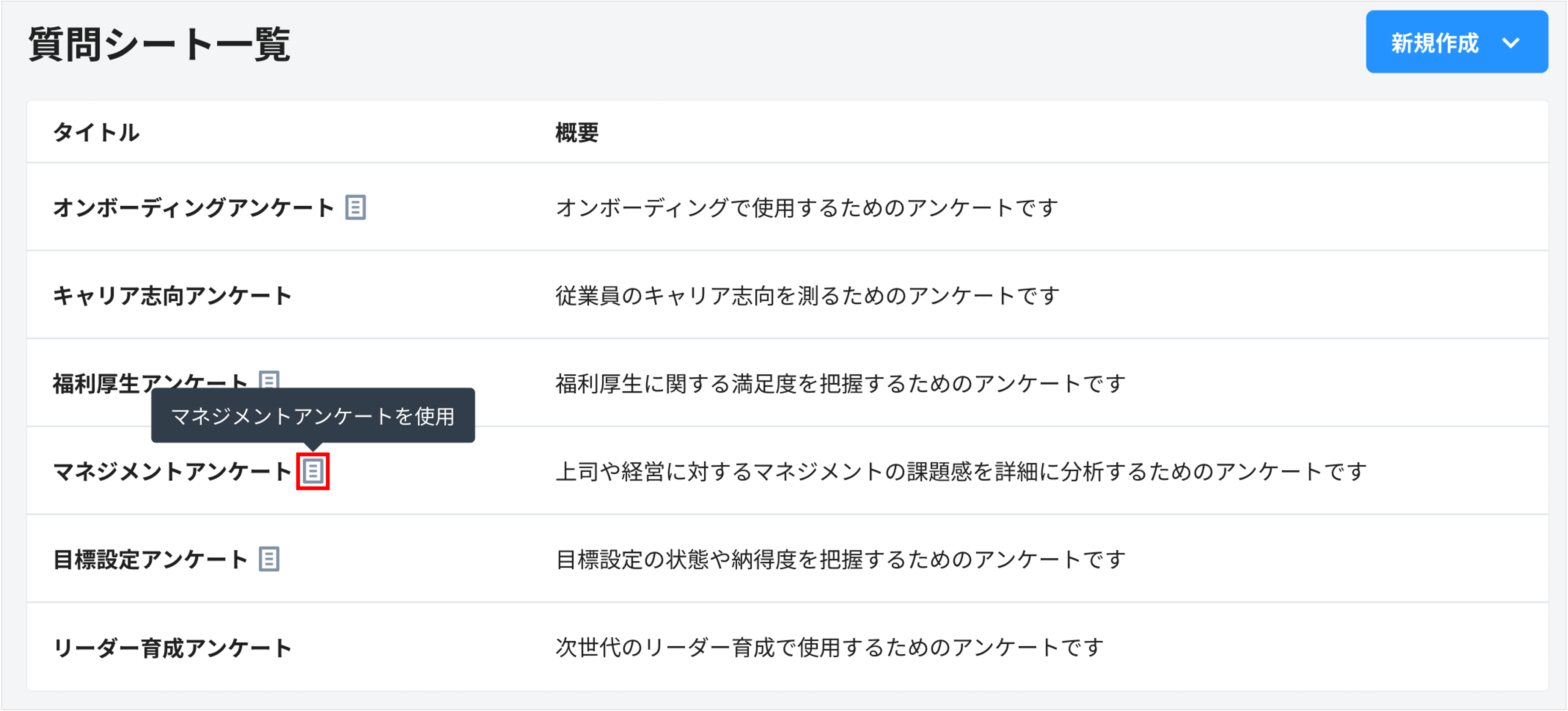Viewport: 1568px width, 711px height.
Task: Click the description of オンボーディングアンケート
Action: point(807,208)
